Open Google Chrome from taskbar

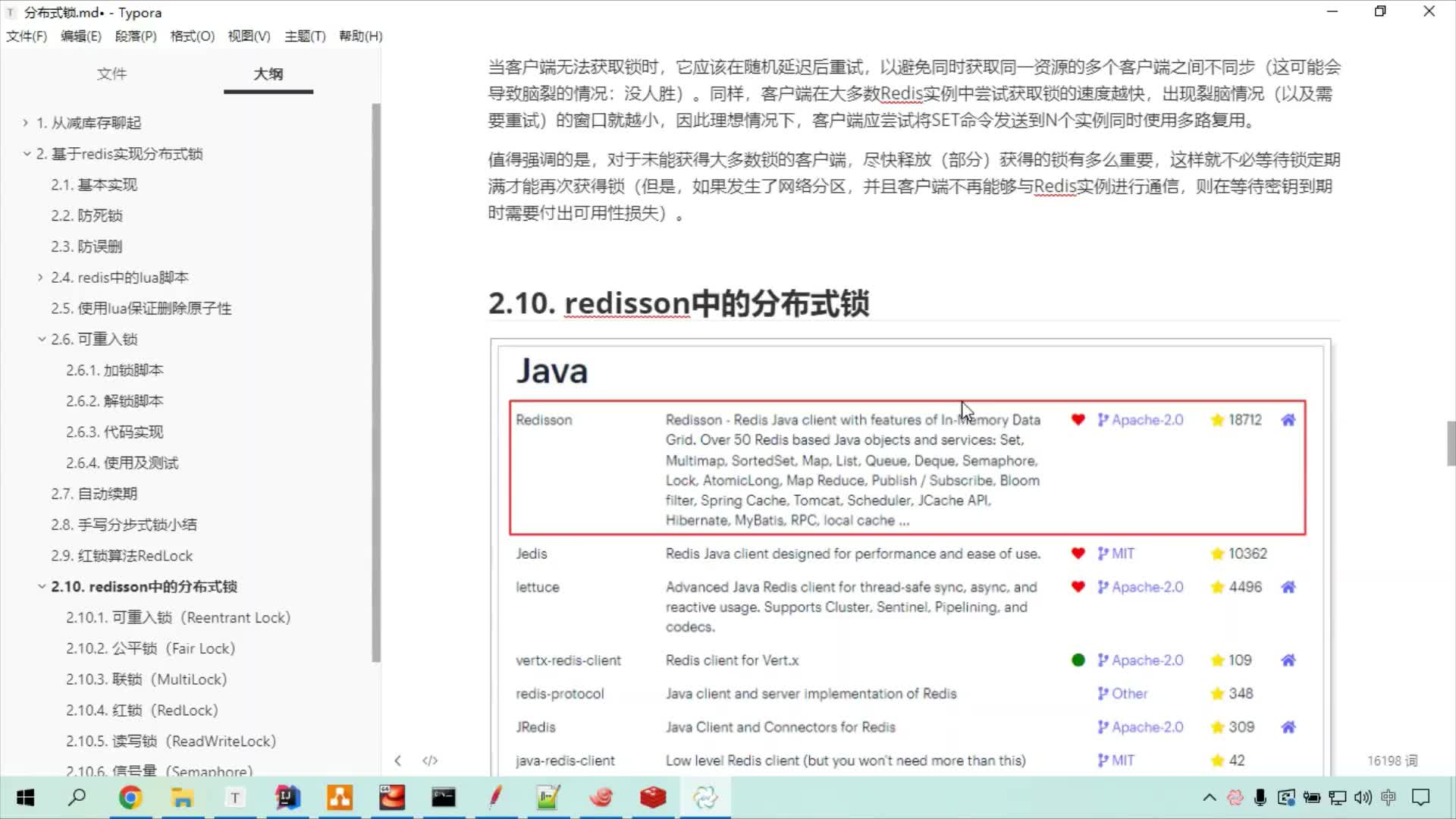(130, 798)
